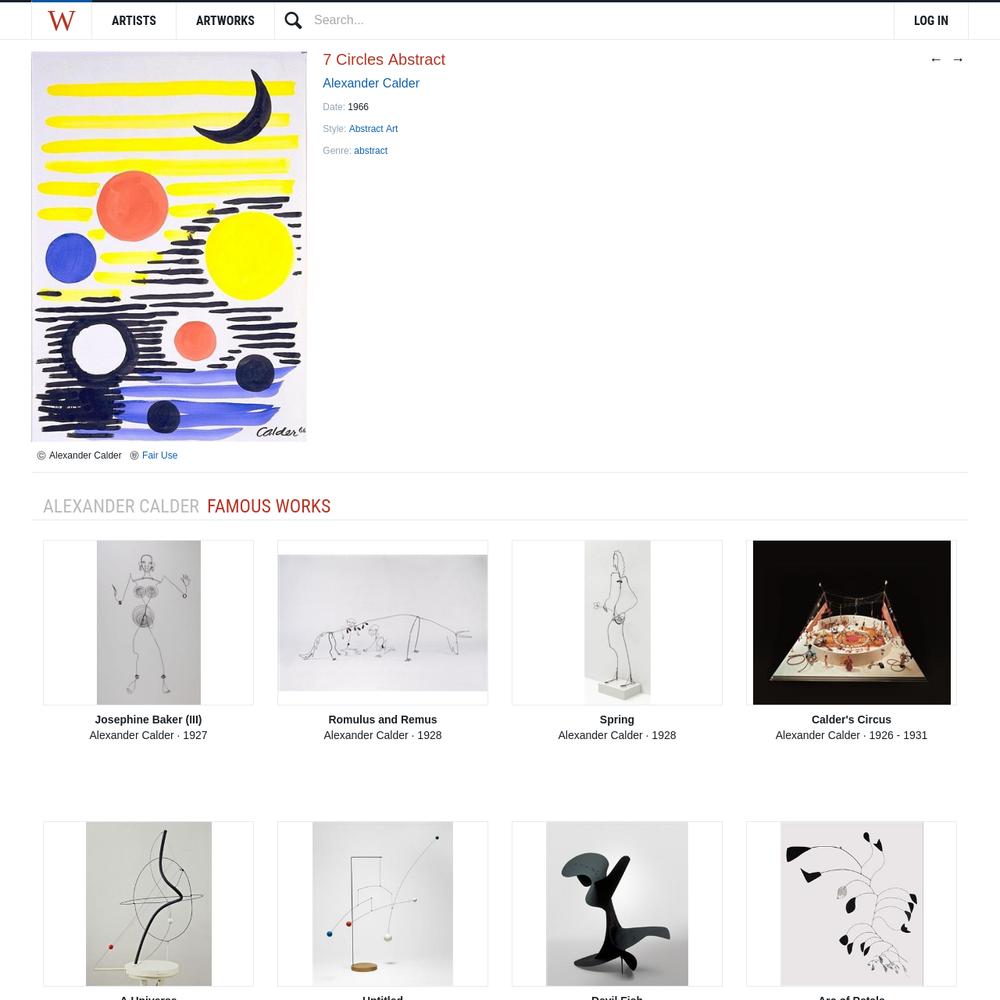Open the Spring artwork title link

pos(617,719)
